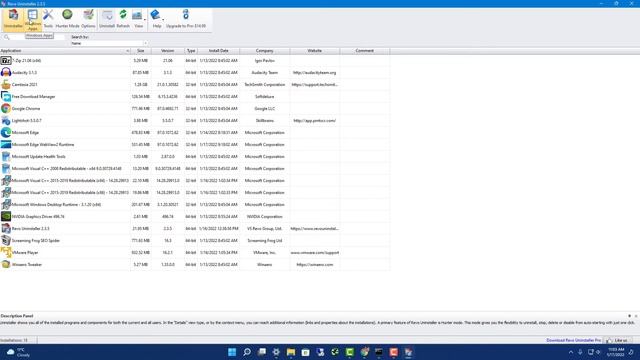This screenshot has width=640, height=360.
Task: Open the Search by Name combo box
Action: click(x=109, y=43)
